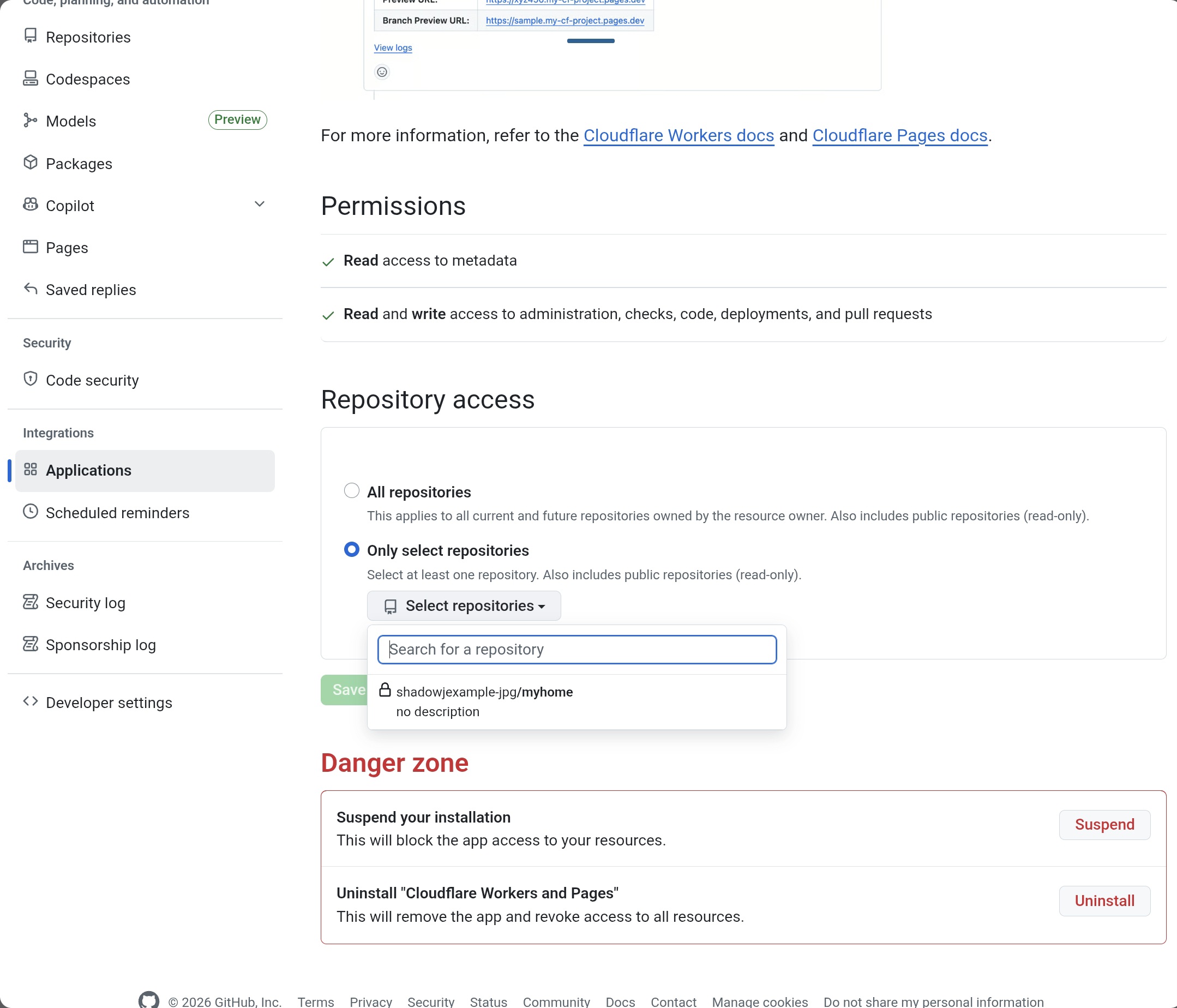
Task: Click the Search for a repository field
Action: pyautogui.click(x=577, y=650)
